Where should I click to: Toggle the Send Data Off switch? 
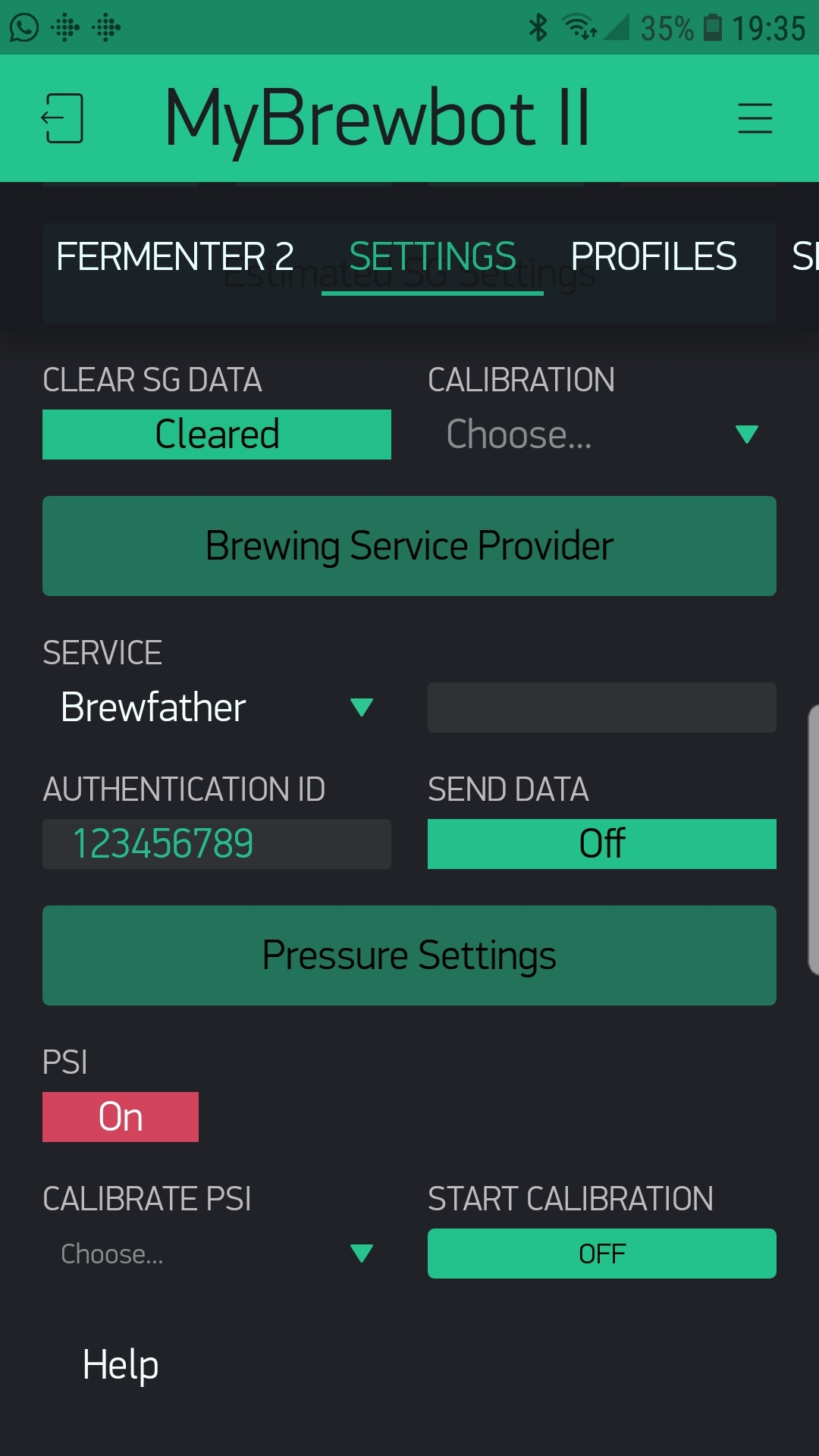(602, 843)
